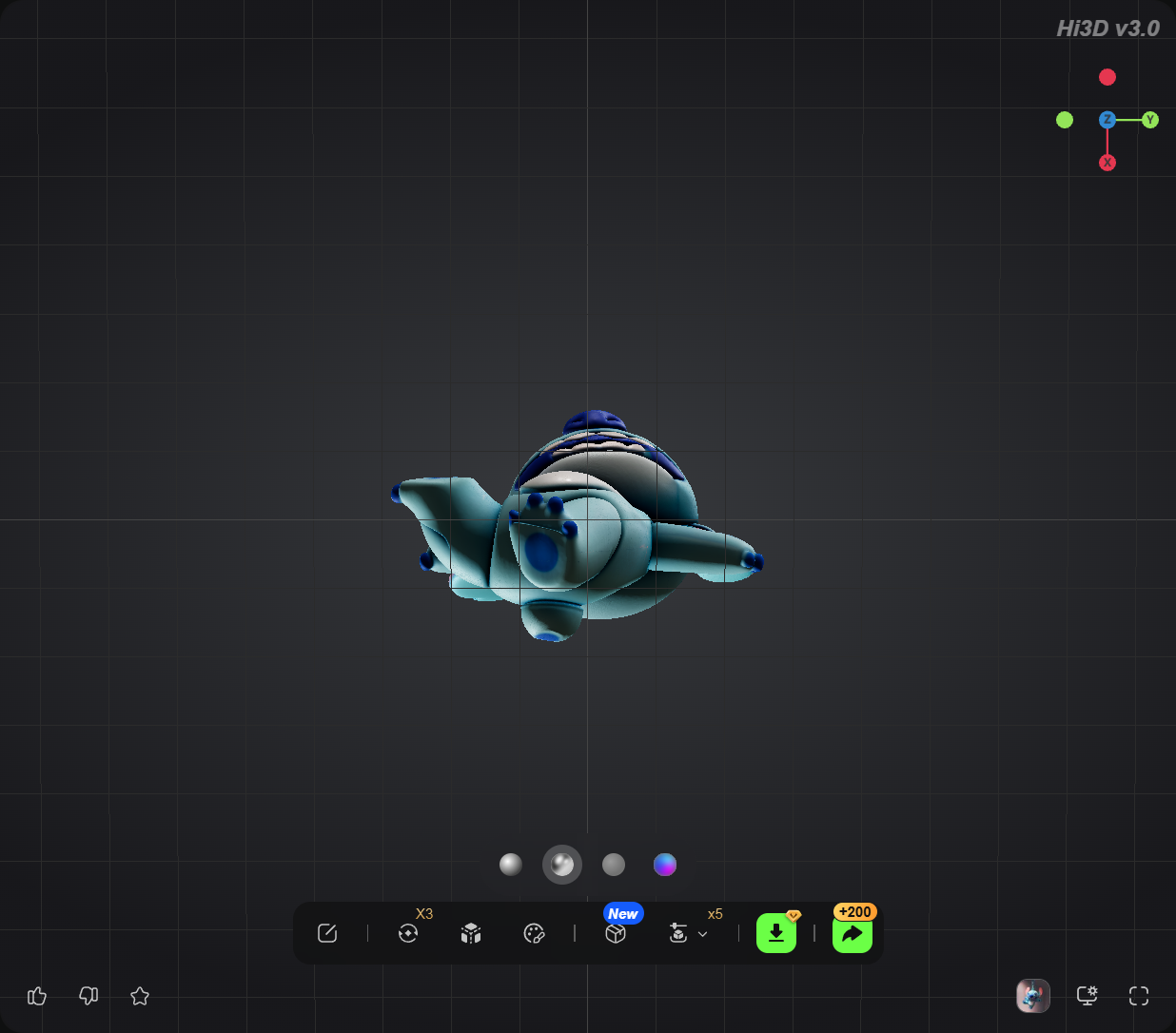Click the 3D model in the viewport
The image size is (1176, 1033).
[577, 526]
